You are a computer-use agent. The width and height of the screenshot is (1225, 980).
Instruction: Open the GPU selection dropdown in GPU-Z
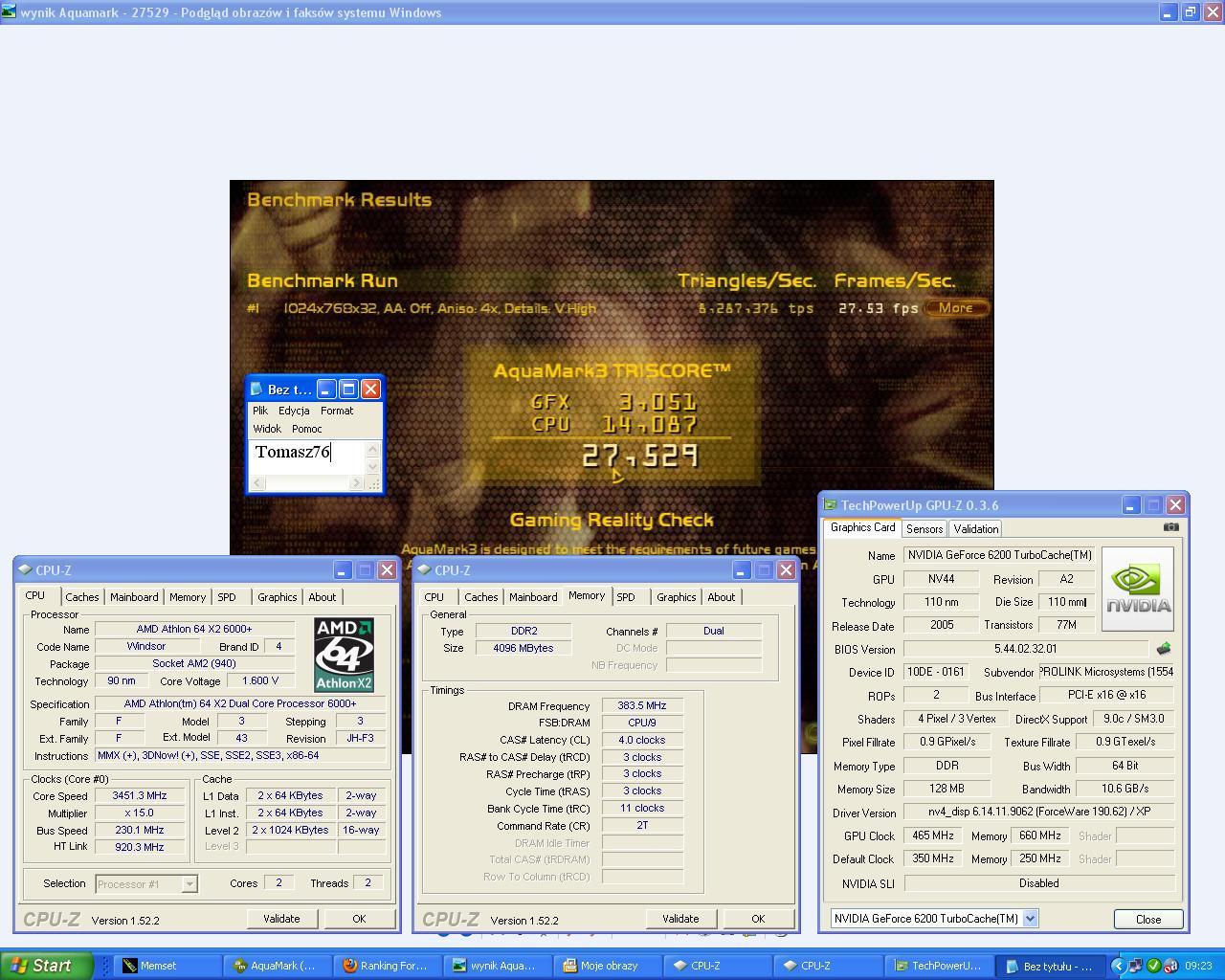1030,918
